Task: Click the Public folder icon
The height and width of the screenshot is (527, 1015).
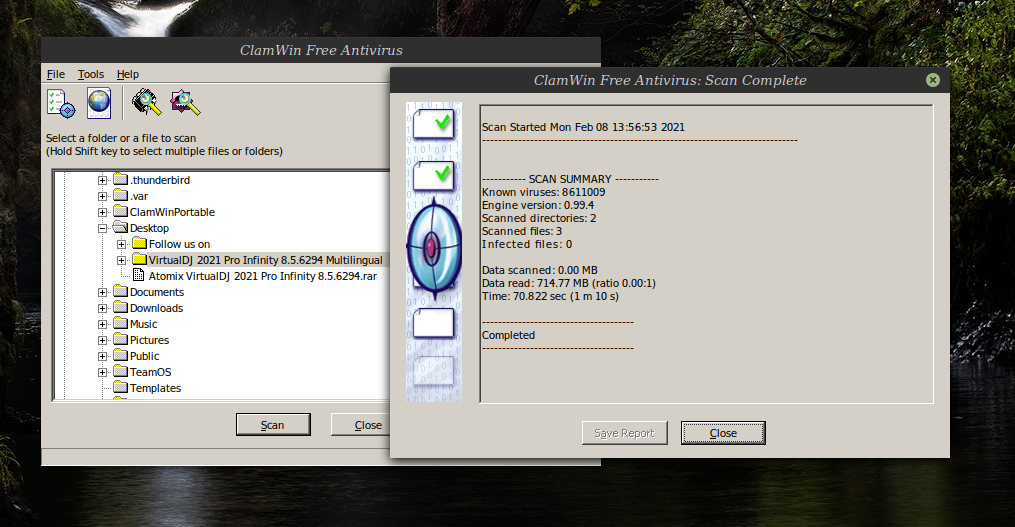Action: pos(120,355)
